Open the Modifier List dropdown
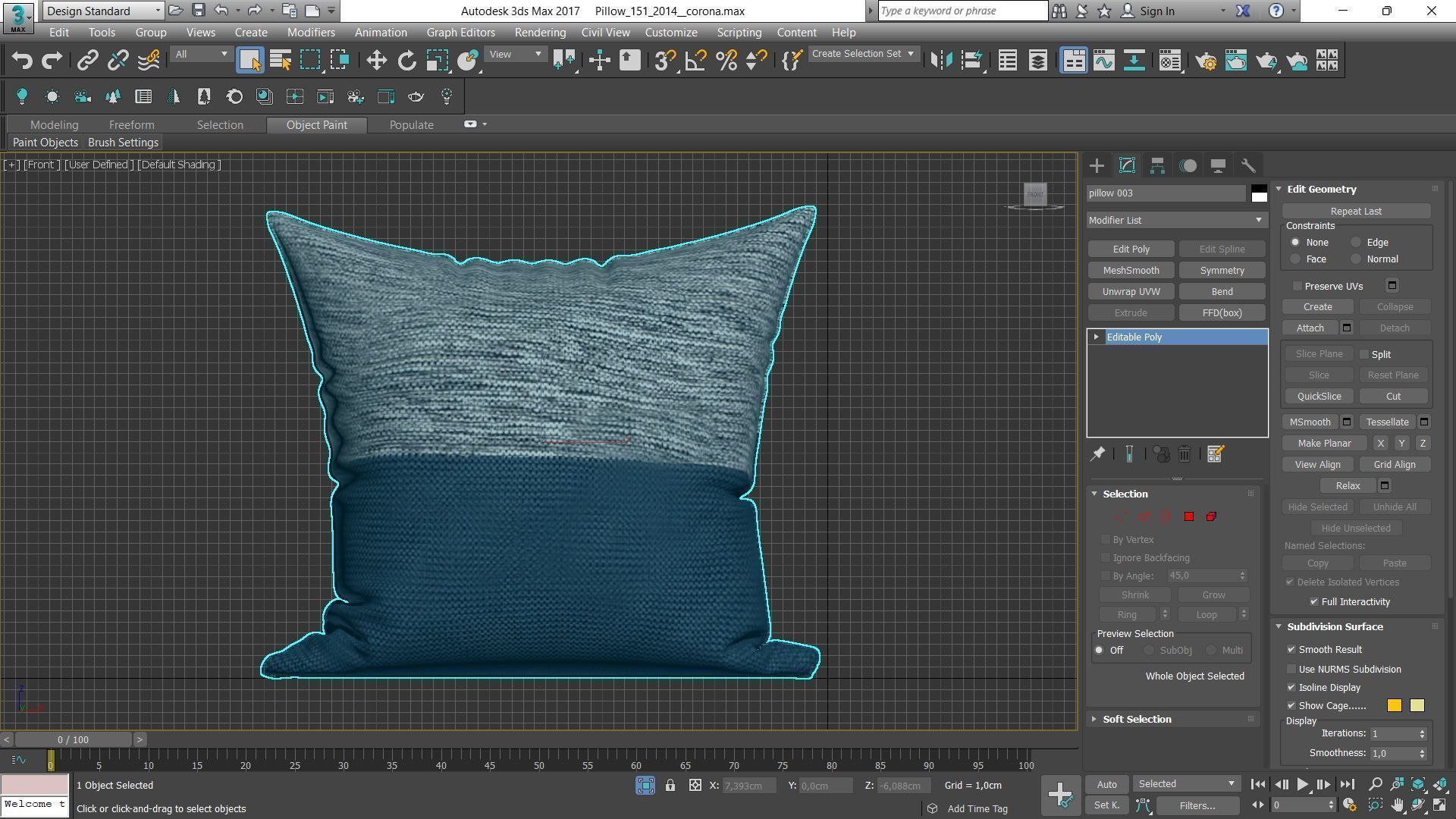 pyautogui.click(x=1177, y=221)
